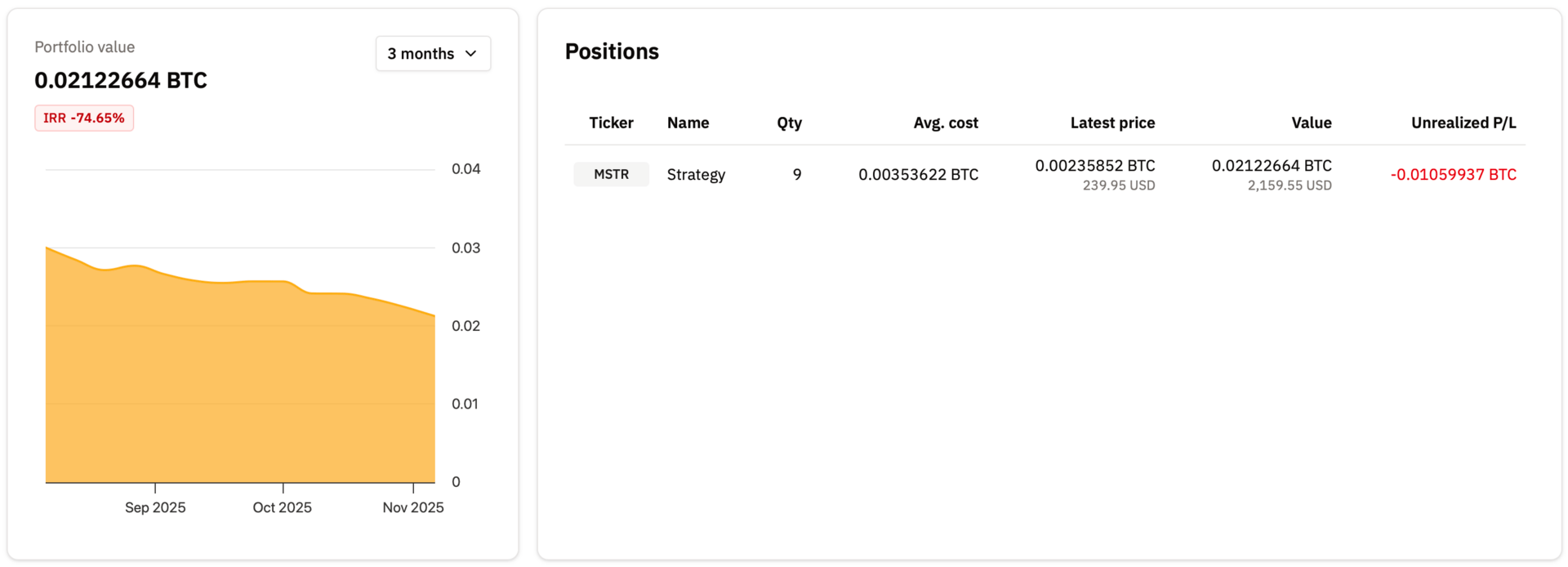Click the 239.95 USD latest price
Viewport: 1568px width, 567px height.
click(x=1118, y=185)
